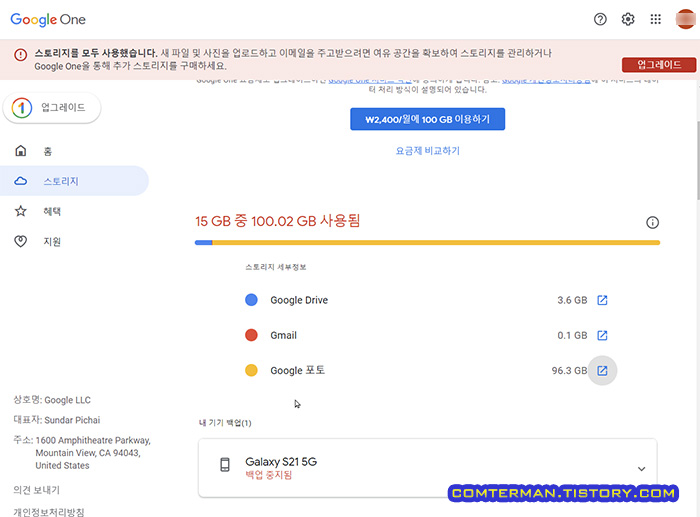Open the Google apps grid
The width and height of the screenshot is (700, 517).
[655, 19]
